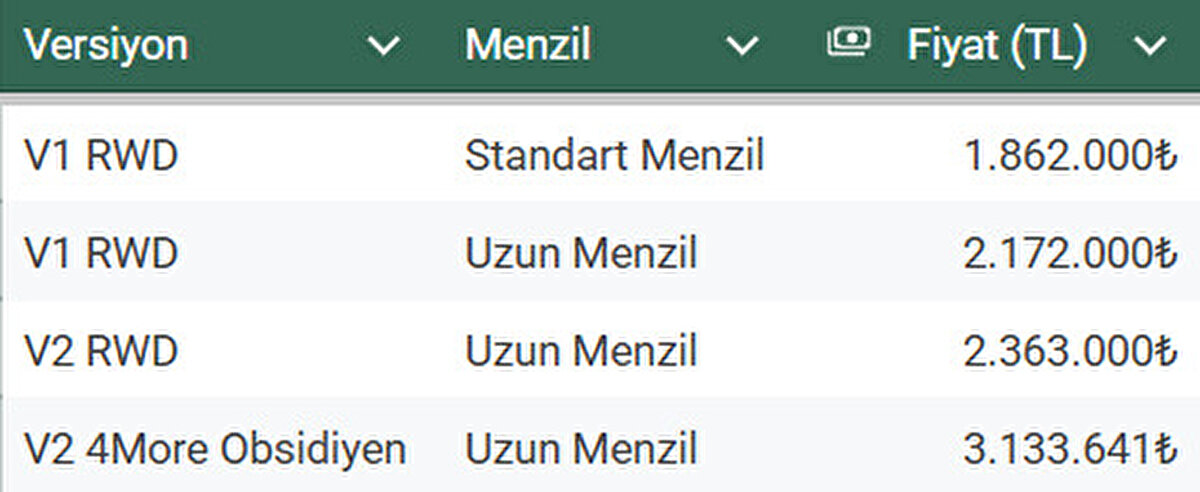The image size is (1200, 492).
Task: Click the banknote icon beside Fiyat
Action: coord(849,43)
